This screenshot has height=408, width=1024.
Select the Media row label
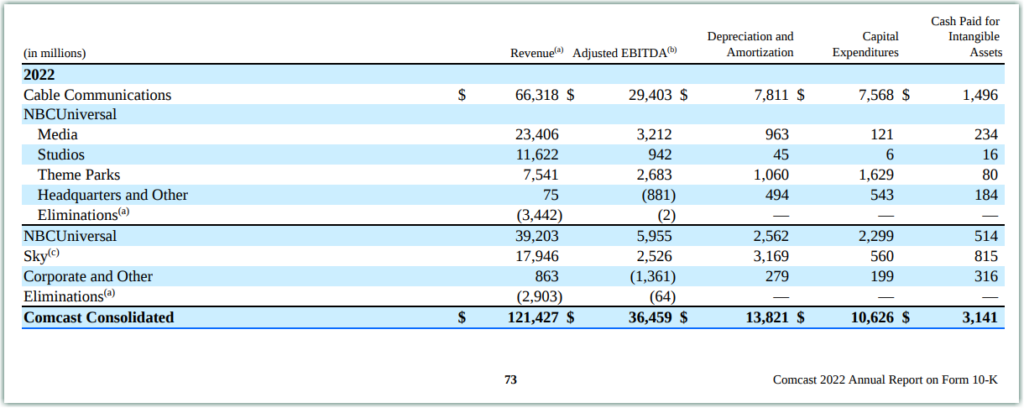57,135
